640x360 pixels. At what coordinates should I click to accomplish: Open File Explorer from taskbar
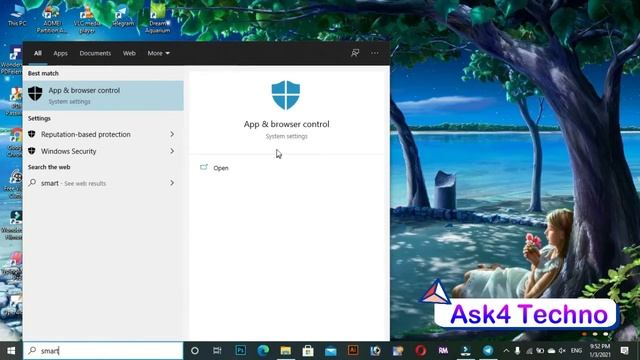click(x=285, y=350)
